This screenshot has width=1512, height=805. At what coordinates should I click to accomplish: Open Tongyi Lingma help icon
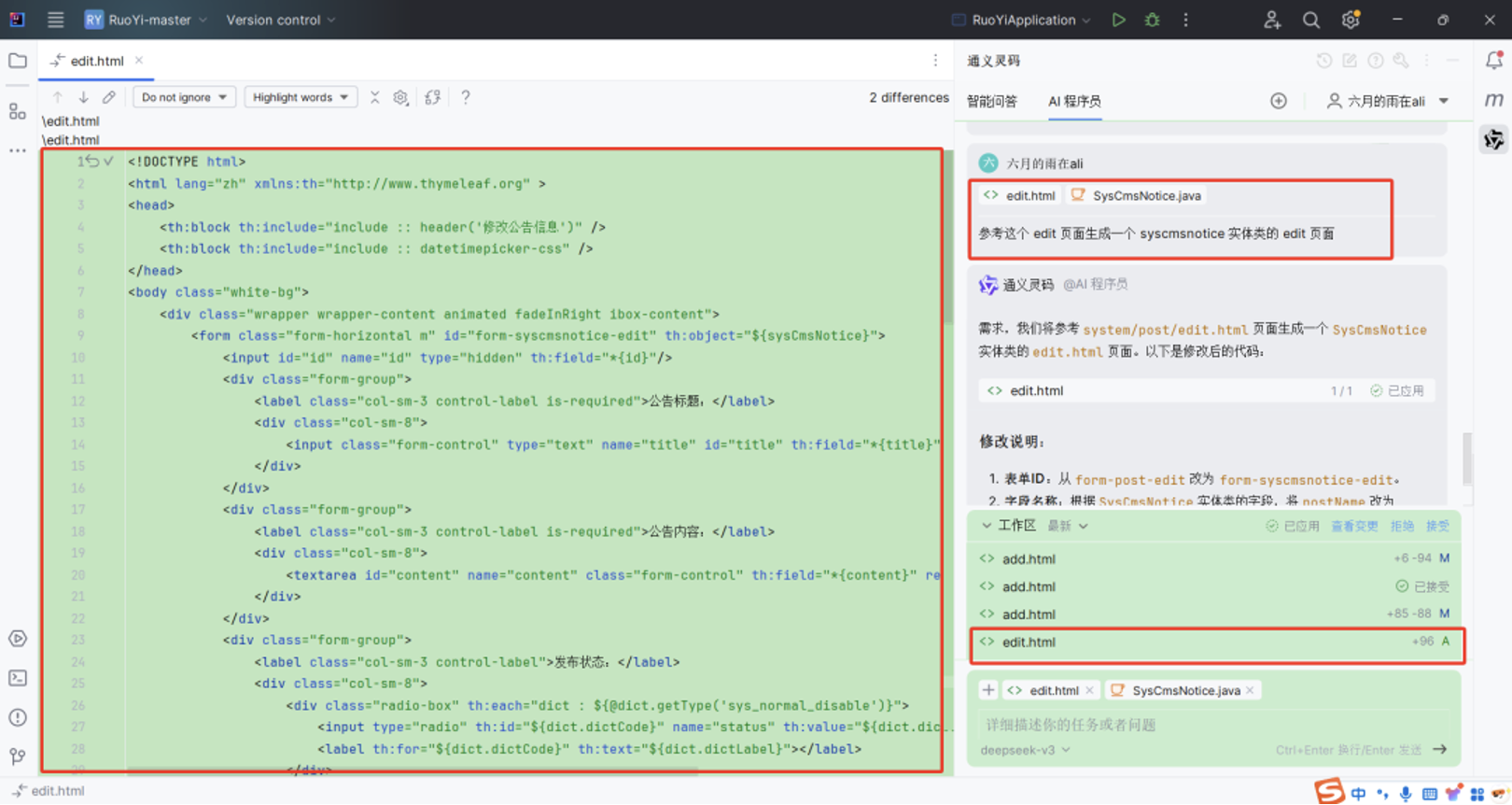(x=1376, y=61)
